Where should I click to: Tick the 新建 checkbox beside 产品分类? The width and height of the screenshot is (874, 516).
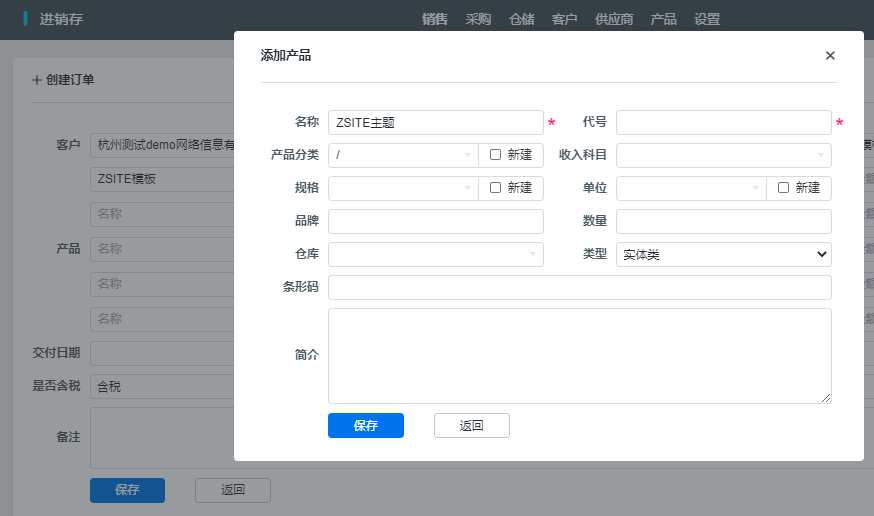[x=495, y=155]
